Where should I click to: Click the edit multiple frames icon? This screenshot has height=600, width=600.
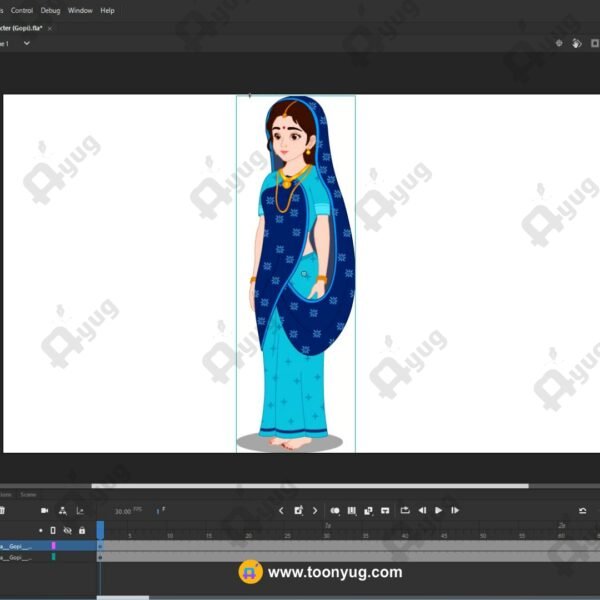click(x=352, y=510)
